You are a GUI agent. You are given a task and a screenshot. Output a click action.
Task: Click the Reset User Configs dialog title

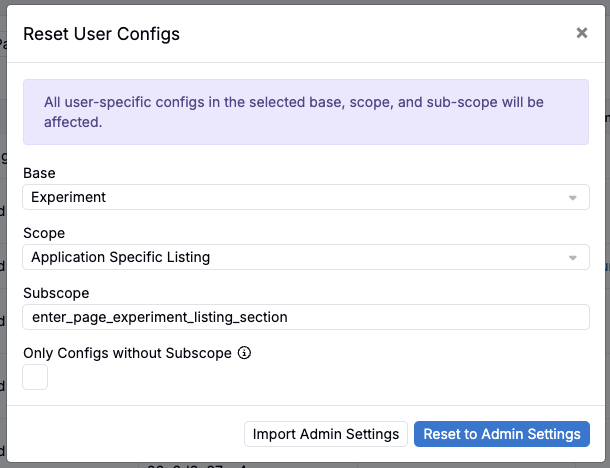[x=101, y=34]
